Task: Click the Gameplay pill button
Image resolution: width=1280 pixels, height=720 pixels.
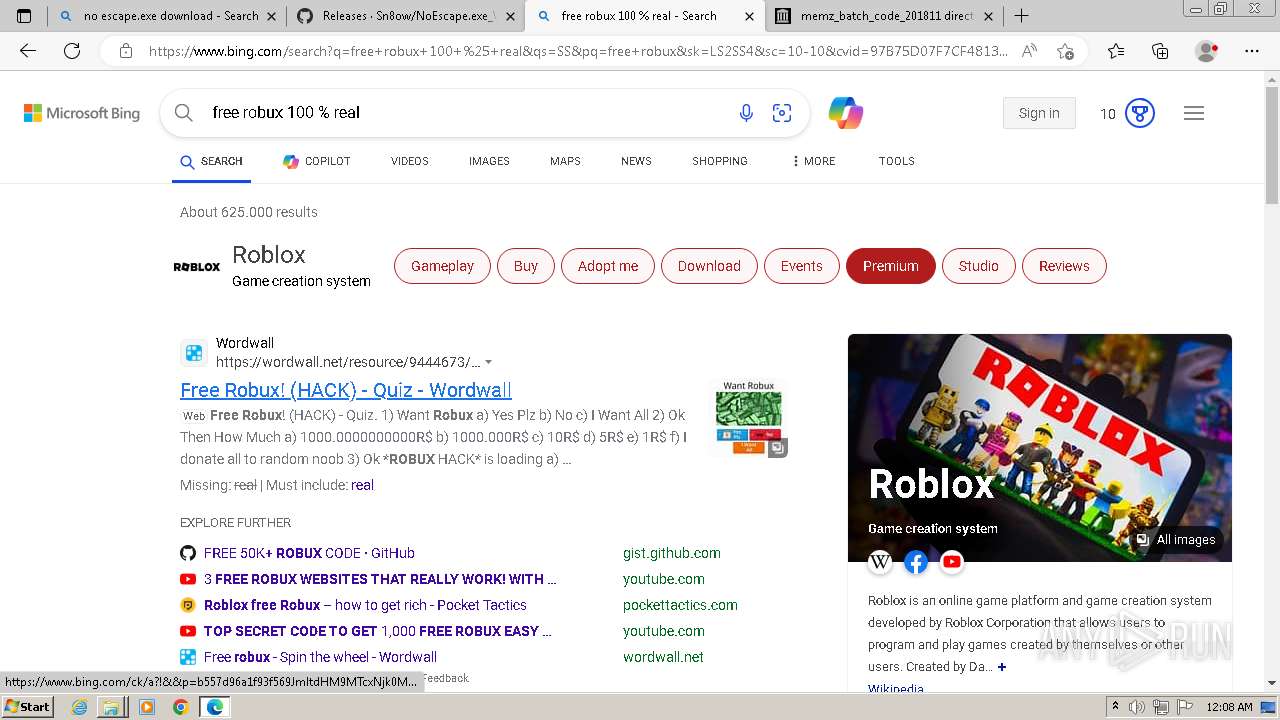Action: click(x=442, y=266)
